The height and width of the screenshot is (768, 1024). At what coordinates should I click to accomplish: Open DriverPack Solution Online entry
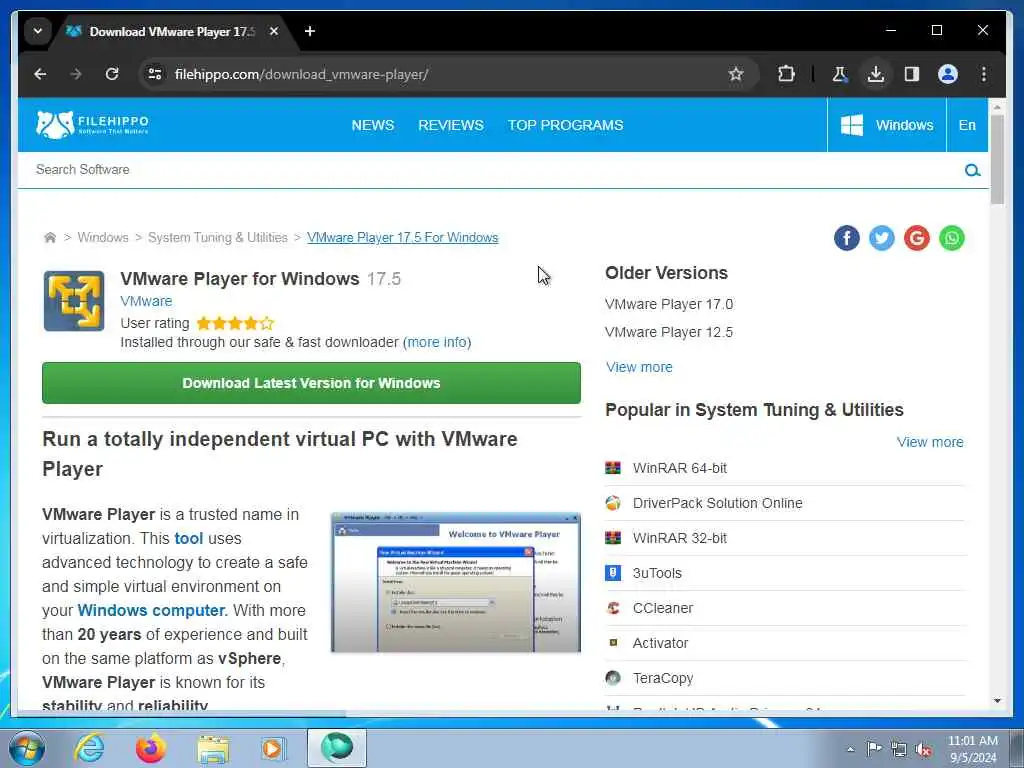tap(717, 504)
